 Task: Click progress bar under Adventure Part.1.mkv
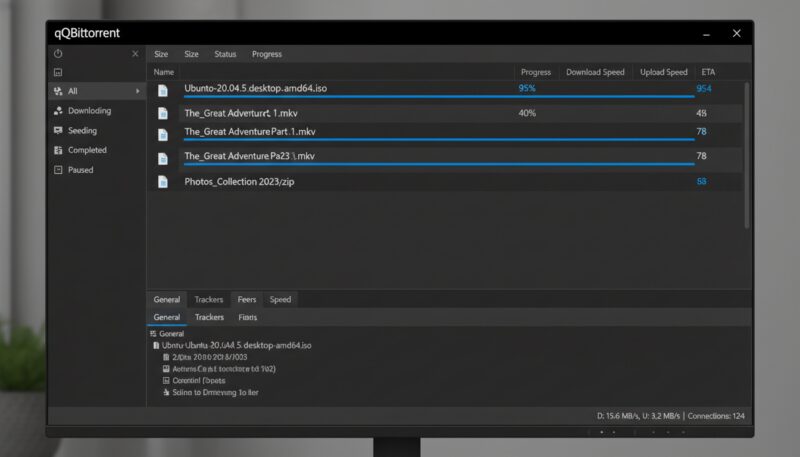click(439, 139)
